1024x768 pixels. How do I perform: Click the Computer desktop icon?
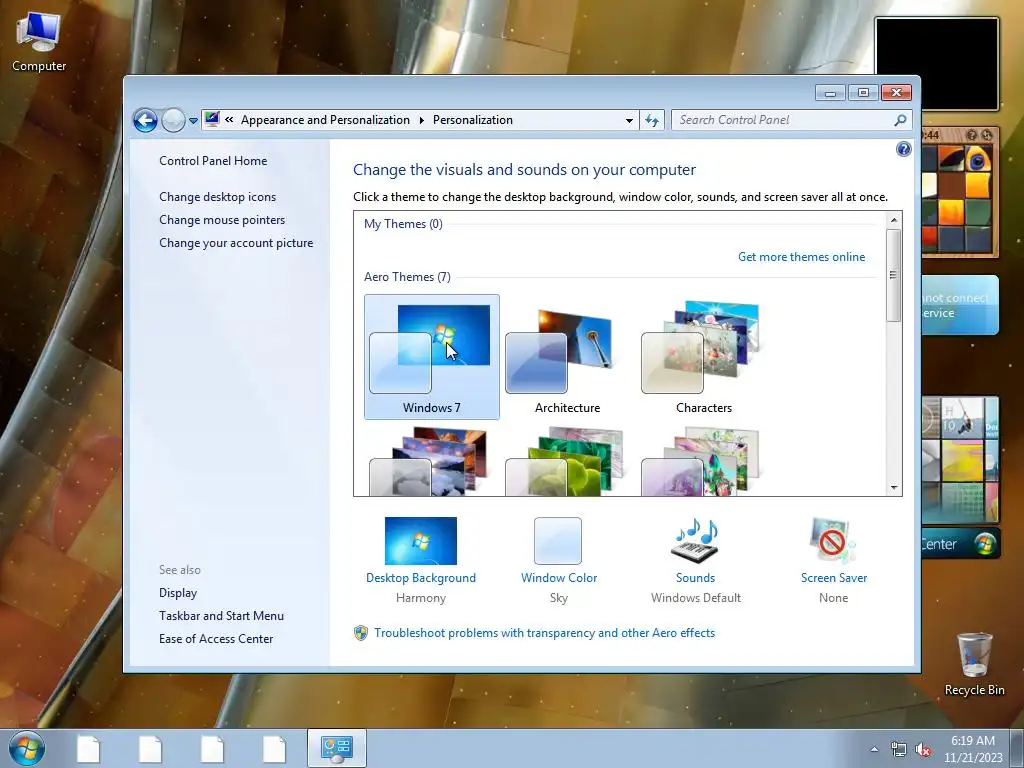pos(39,42)
